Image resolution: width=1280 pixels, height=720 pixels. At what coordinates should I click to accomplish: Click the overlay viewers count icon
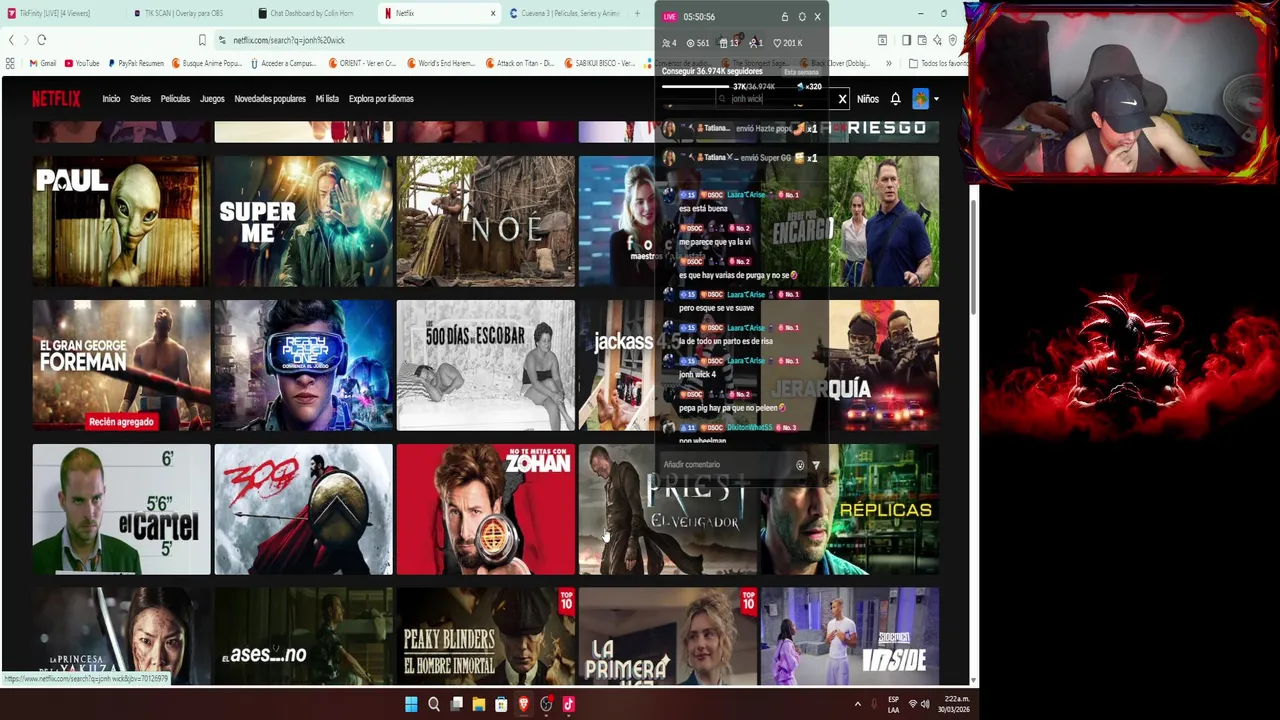point(666,43)
